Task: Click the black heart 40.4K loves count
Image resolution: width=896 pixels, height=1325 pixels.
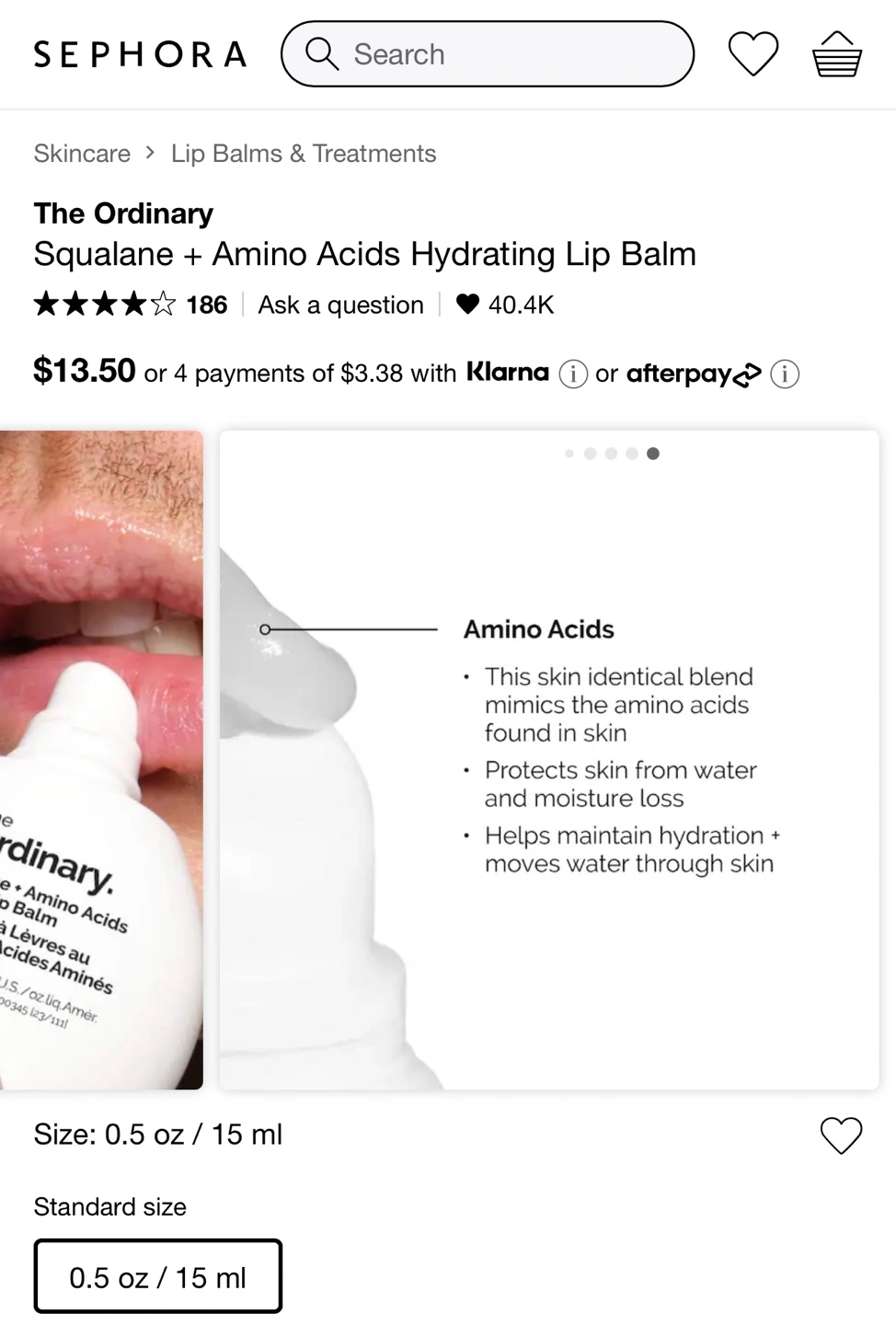Action: point(505,305)
